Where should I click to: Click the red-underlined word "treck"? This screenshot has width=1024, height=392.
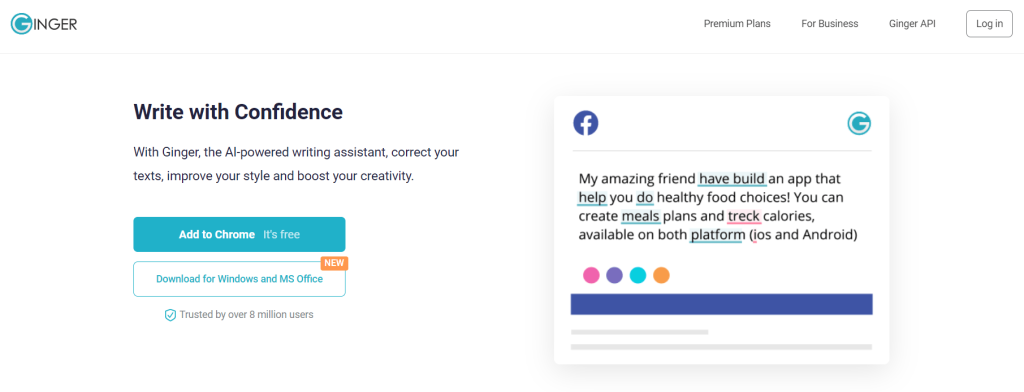744,216
